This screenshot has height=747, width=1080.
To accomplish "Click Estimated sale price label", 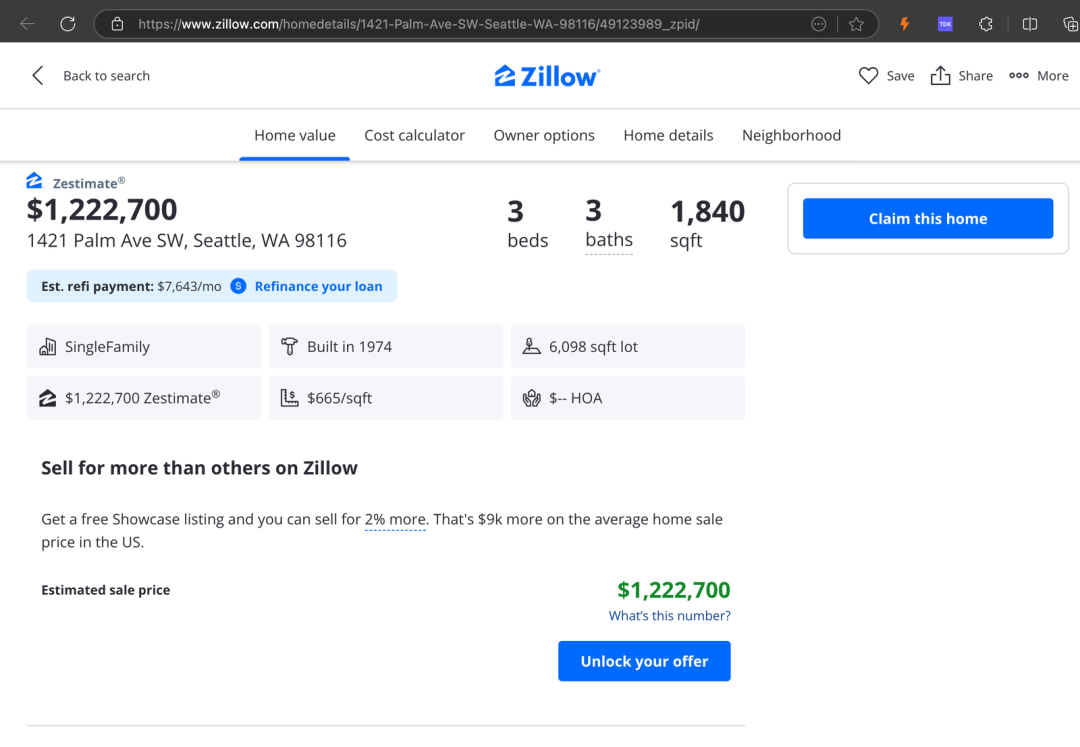I will (105, 590).
